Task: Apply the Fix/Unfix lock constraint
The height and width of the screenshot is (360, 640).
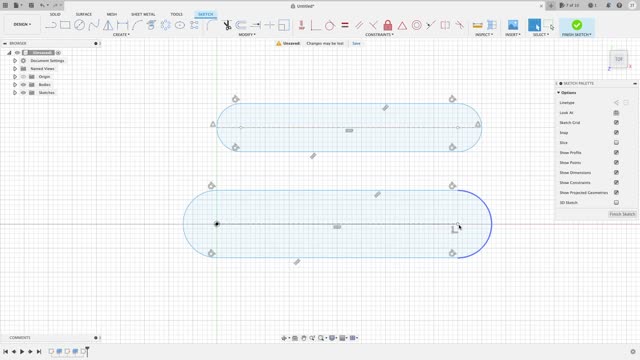Action: coord(388,25)
